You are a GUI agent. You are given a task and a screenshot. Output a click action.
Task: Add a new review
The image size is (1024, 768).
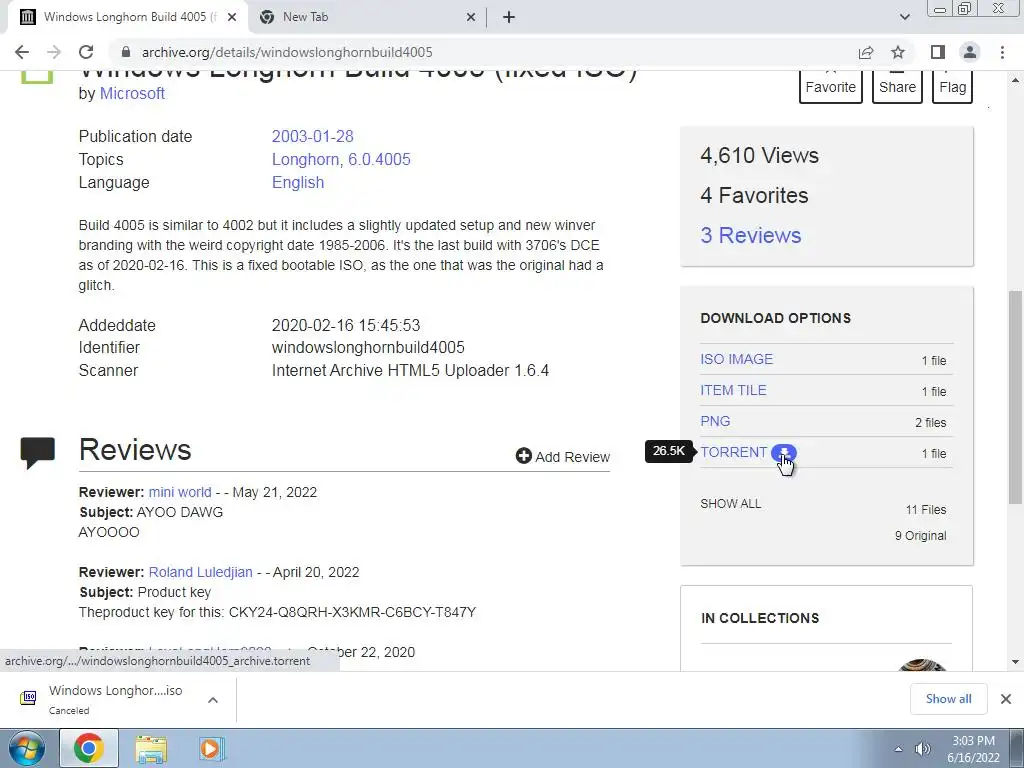coord(562,456)
